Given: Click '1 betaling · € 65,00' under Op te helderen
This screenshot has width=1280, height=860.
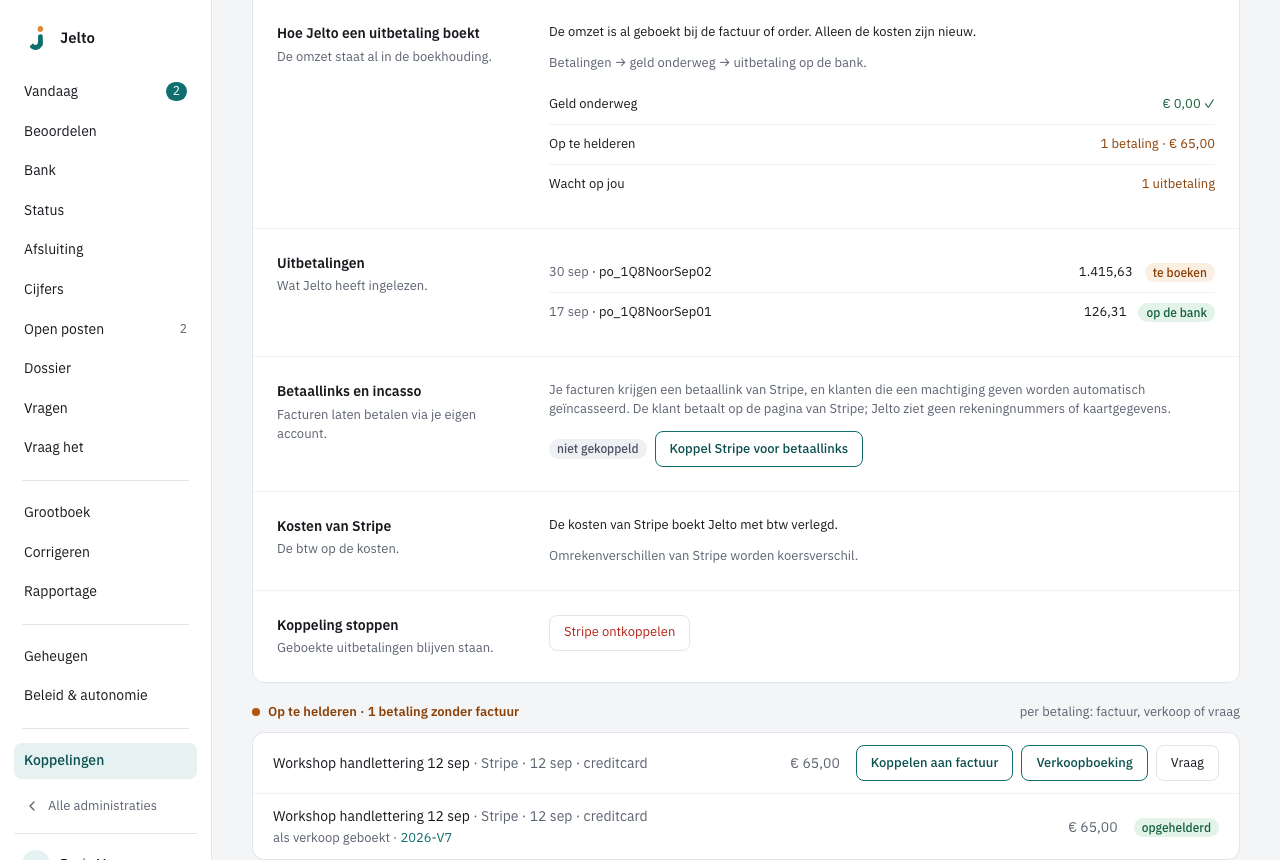Looking at the screenshot, I should [1157, 144].
